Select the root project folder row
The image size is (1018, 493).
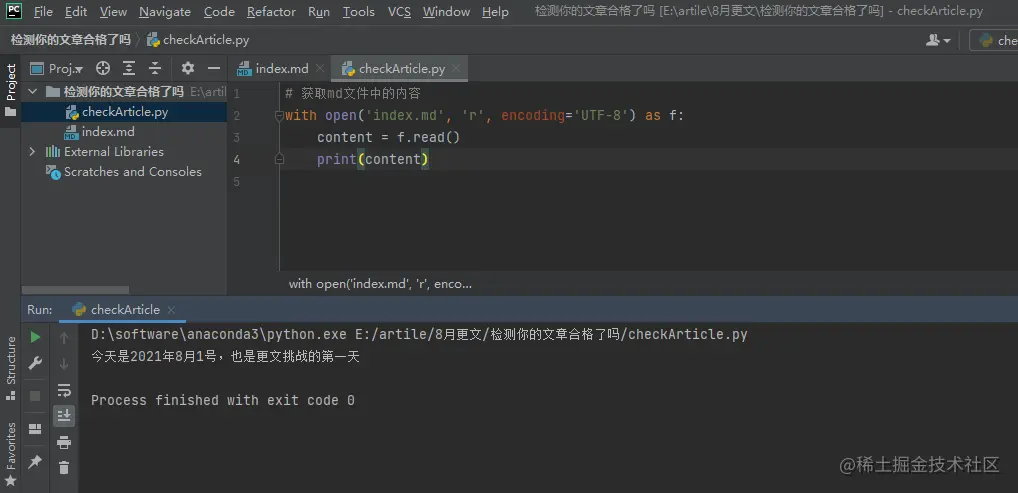click(124, 92)
